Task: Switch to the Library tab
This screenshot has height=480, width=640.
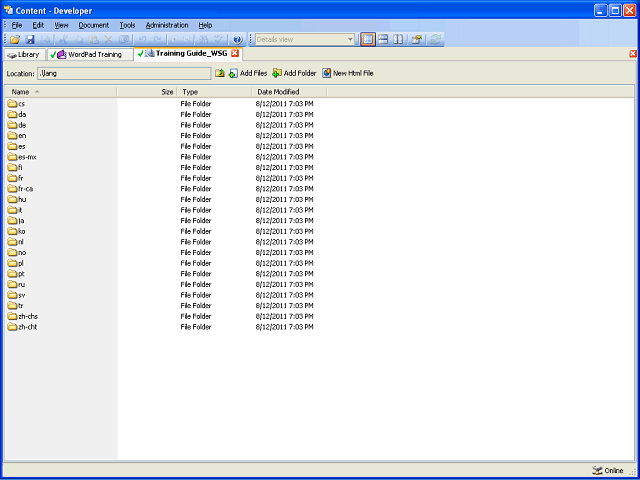Action: (24, 55)
